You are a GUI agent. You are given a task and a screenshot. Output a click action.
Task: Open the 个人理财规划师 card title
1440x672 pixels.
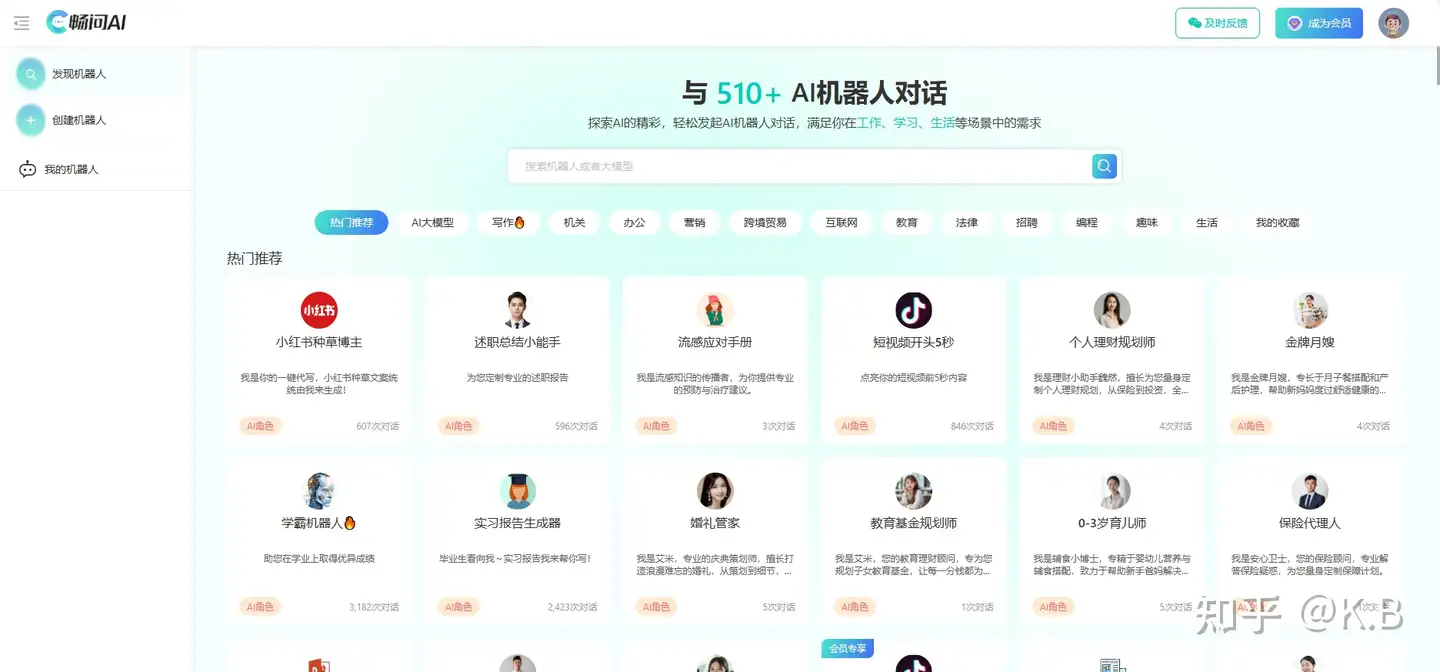click(1112, 342)
